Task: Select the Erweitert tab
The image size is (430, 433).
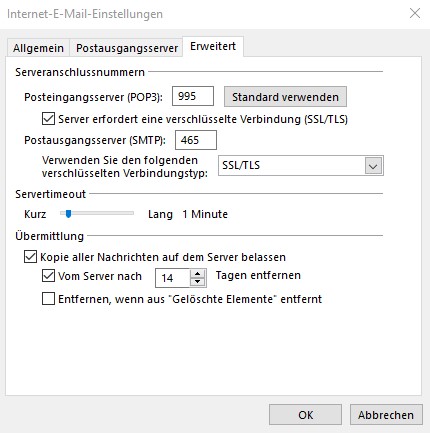Action: [213, 46]
